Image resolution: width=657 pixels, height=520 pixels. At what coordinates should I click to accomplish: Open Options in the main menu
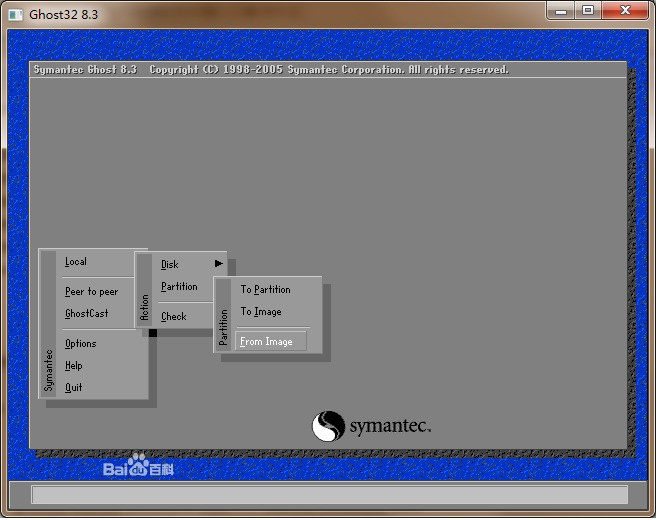pyautogui.click(x=80, y=344)
